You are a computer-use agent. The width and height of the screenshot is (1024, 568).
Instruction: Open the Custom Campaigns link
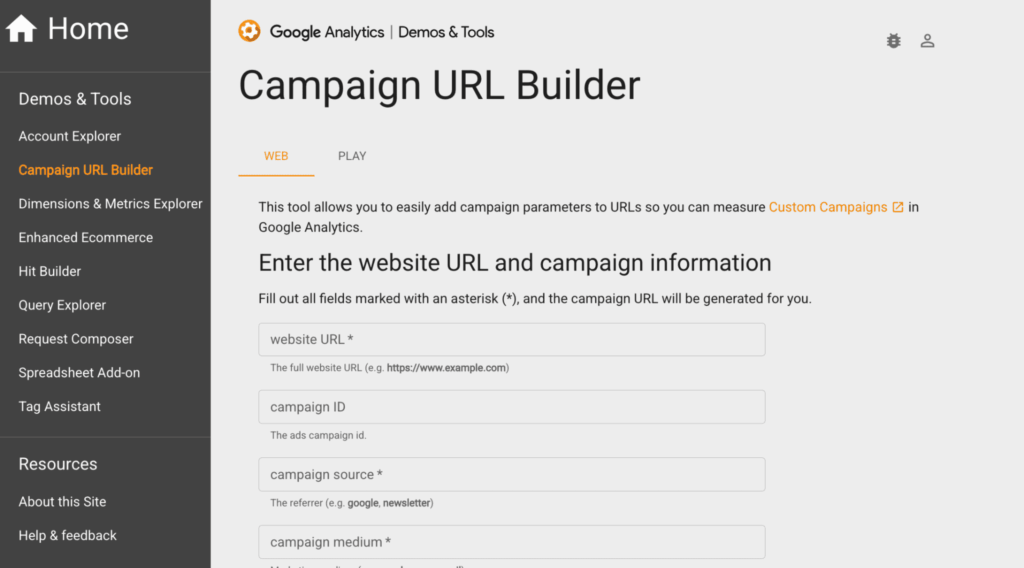(x=827, y=207)
